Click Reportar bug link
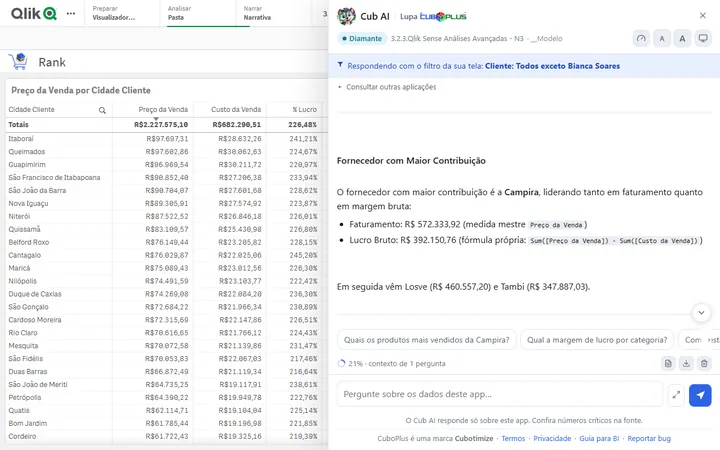 [x=649, y=439]
